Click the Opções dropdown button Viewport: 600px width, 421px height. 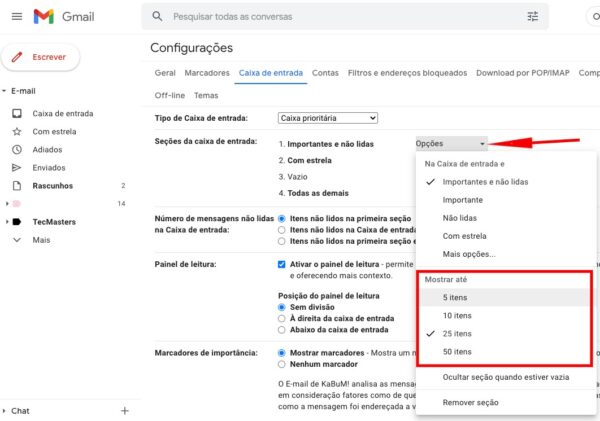[x=451, y=144]
